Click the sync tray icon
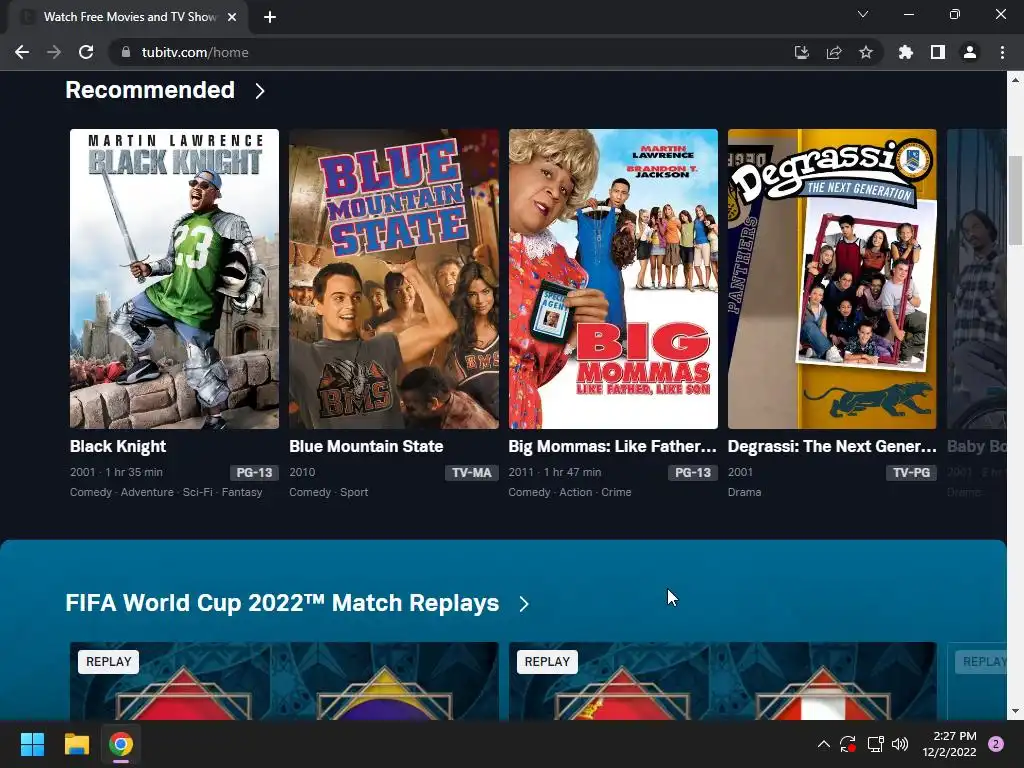 pyautogui.click(x=848, y=744)
